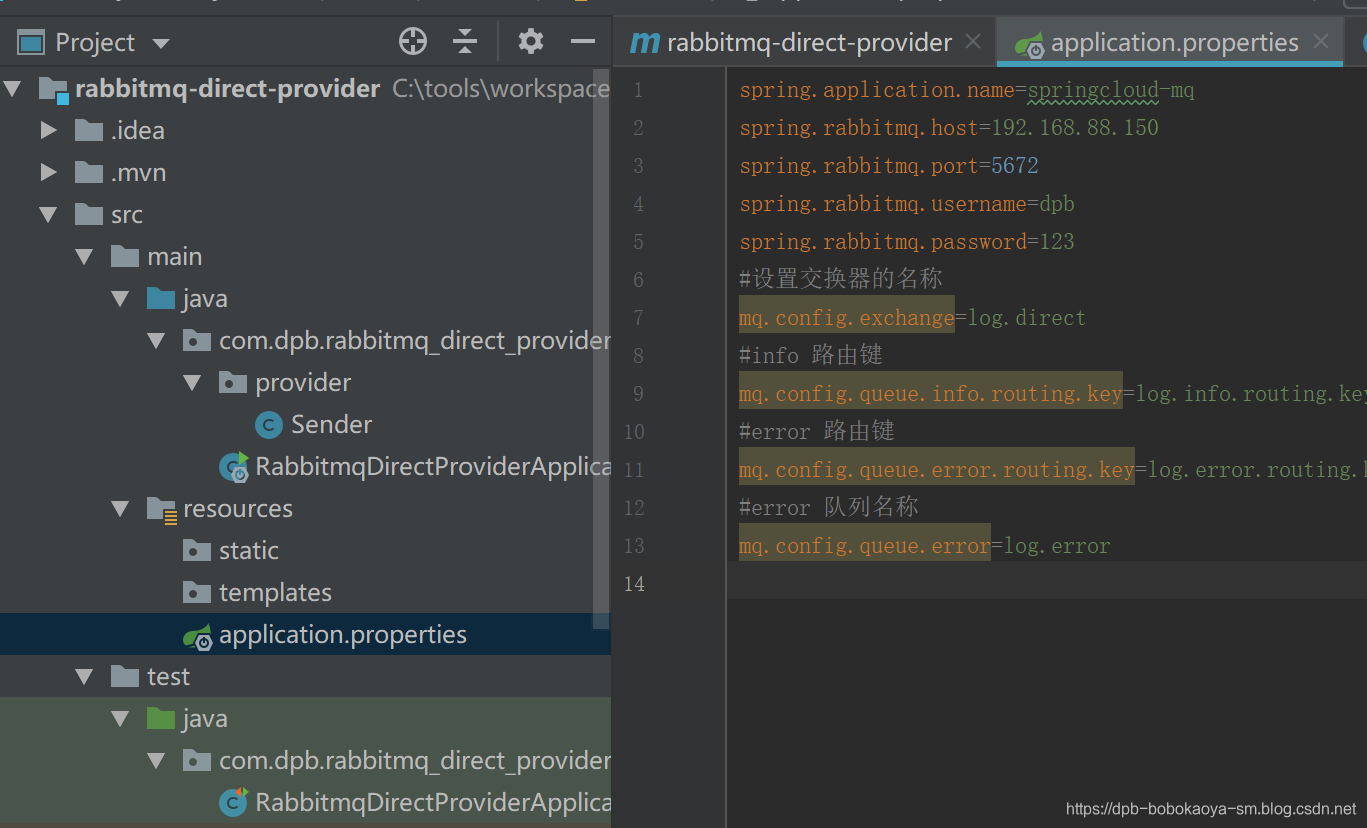Collapse the test java folder
Image resolution: width=1367 pixels, height=828 pixels.
click(120, 719)
